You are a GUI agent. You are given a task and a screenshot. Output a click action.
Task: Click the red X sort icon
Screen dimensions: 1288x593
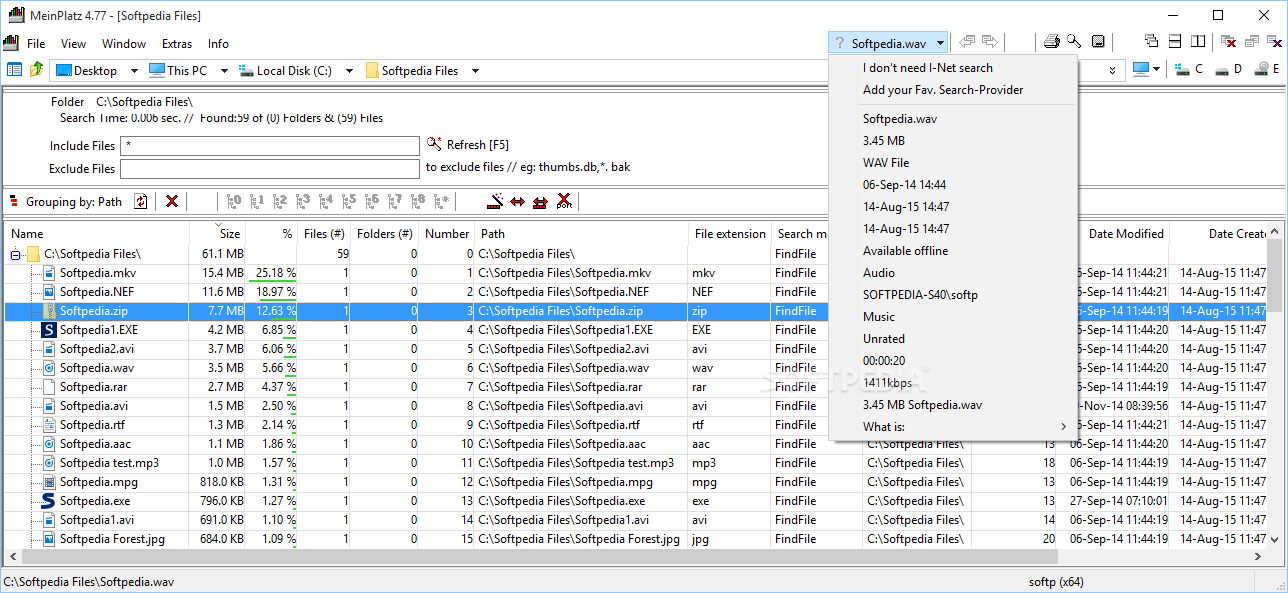point(564,201)
